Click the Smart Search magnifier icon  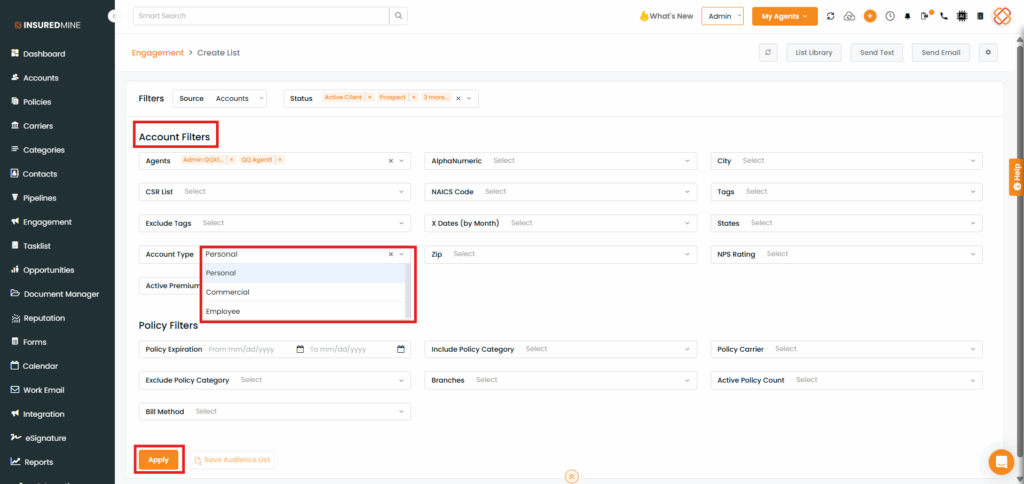(398, 16)
